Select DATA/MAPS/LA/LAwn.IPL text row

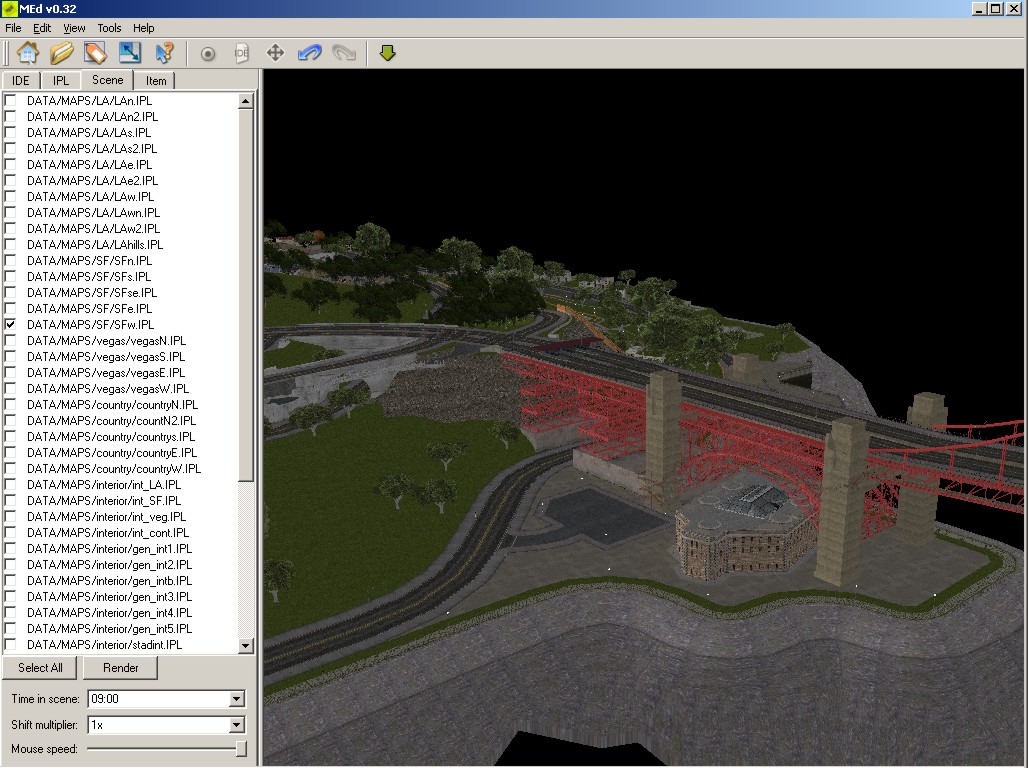pos(93,212)
